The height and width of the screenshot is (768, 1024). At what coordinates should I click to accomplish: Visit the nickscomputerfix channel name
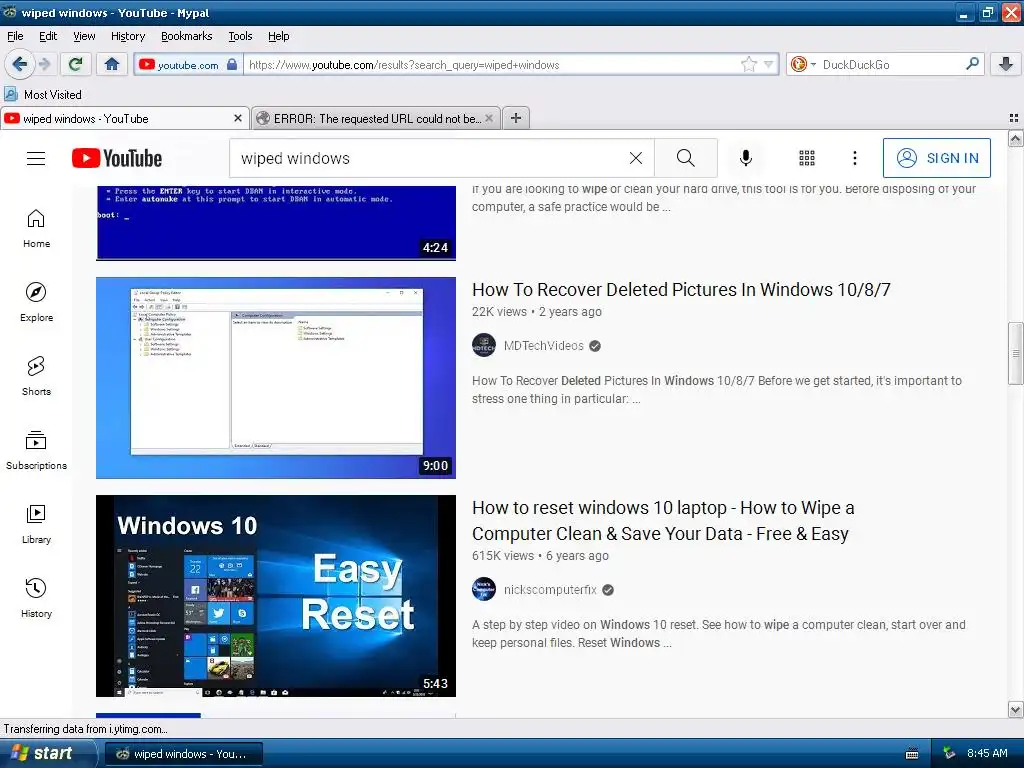coord(550,590)
